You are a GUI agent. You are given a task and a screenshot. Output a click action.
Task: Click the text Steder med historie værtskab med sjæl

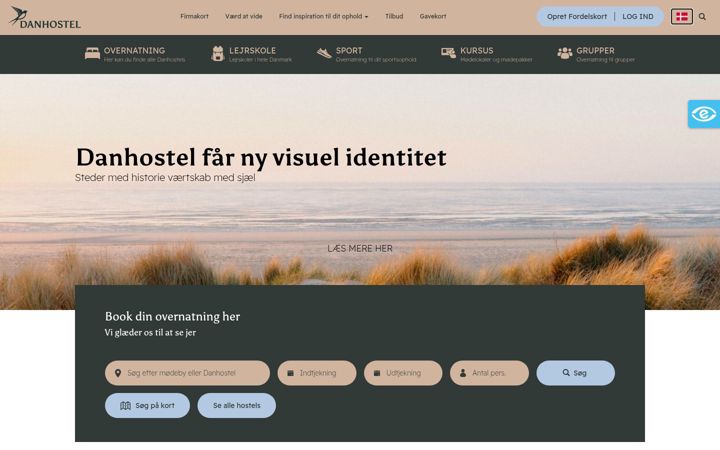click(x=165, y=178)
